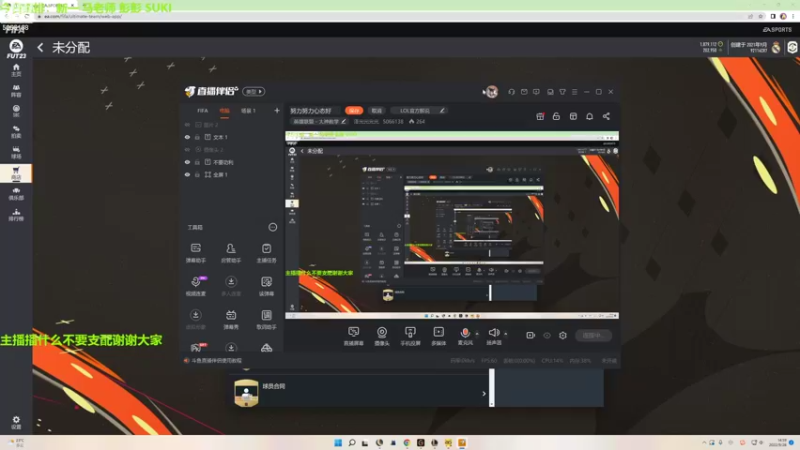Open Windows taskbar search
The height and width of the screenshot is (450, 800).
pos(352,443)
